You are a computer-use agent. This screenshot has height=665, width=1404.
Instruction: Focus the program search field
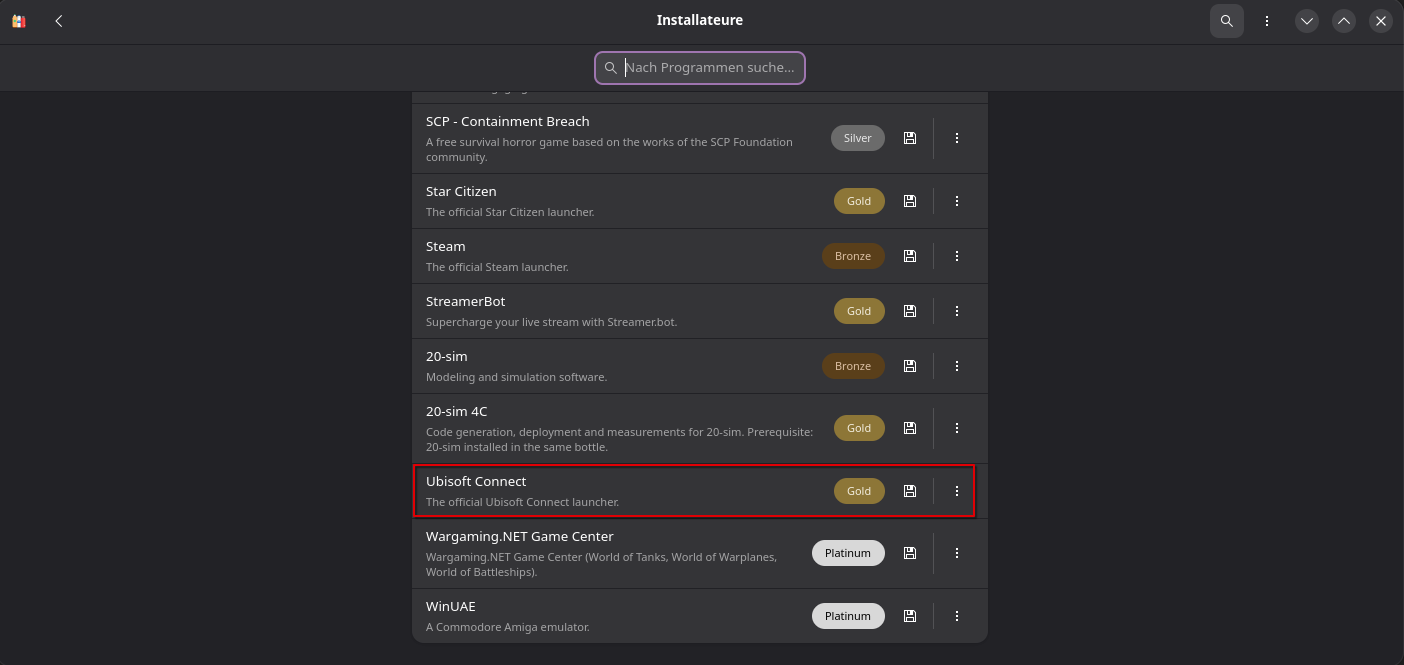(x=710, y=68)
